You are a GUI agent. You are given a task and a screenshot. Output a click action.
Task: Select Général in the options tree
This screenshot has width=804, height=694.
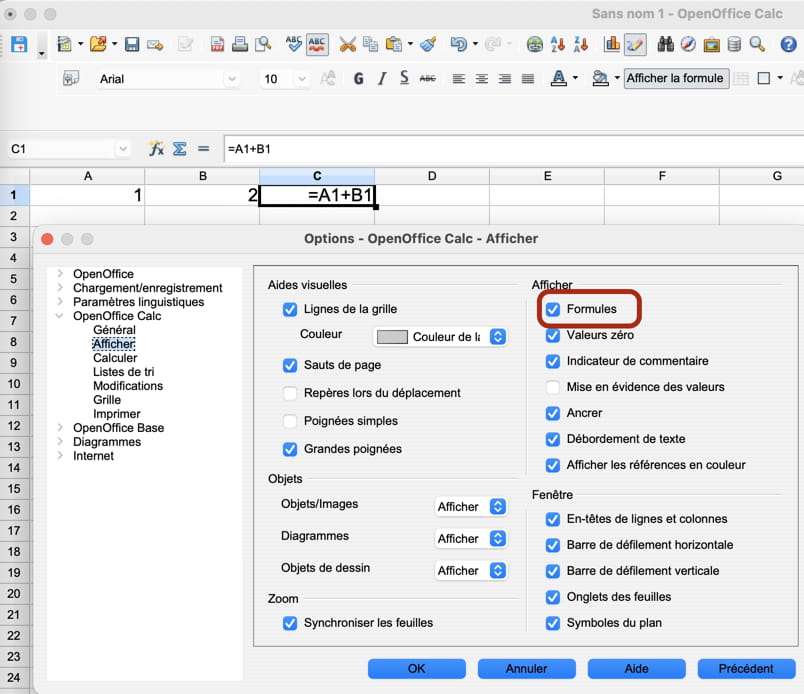tap(114, 330)
